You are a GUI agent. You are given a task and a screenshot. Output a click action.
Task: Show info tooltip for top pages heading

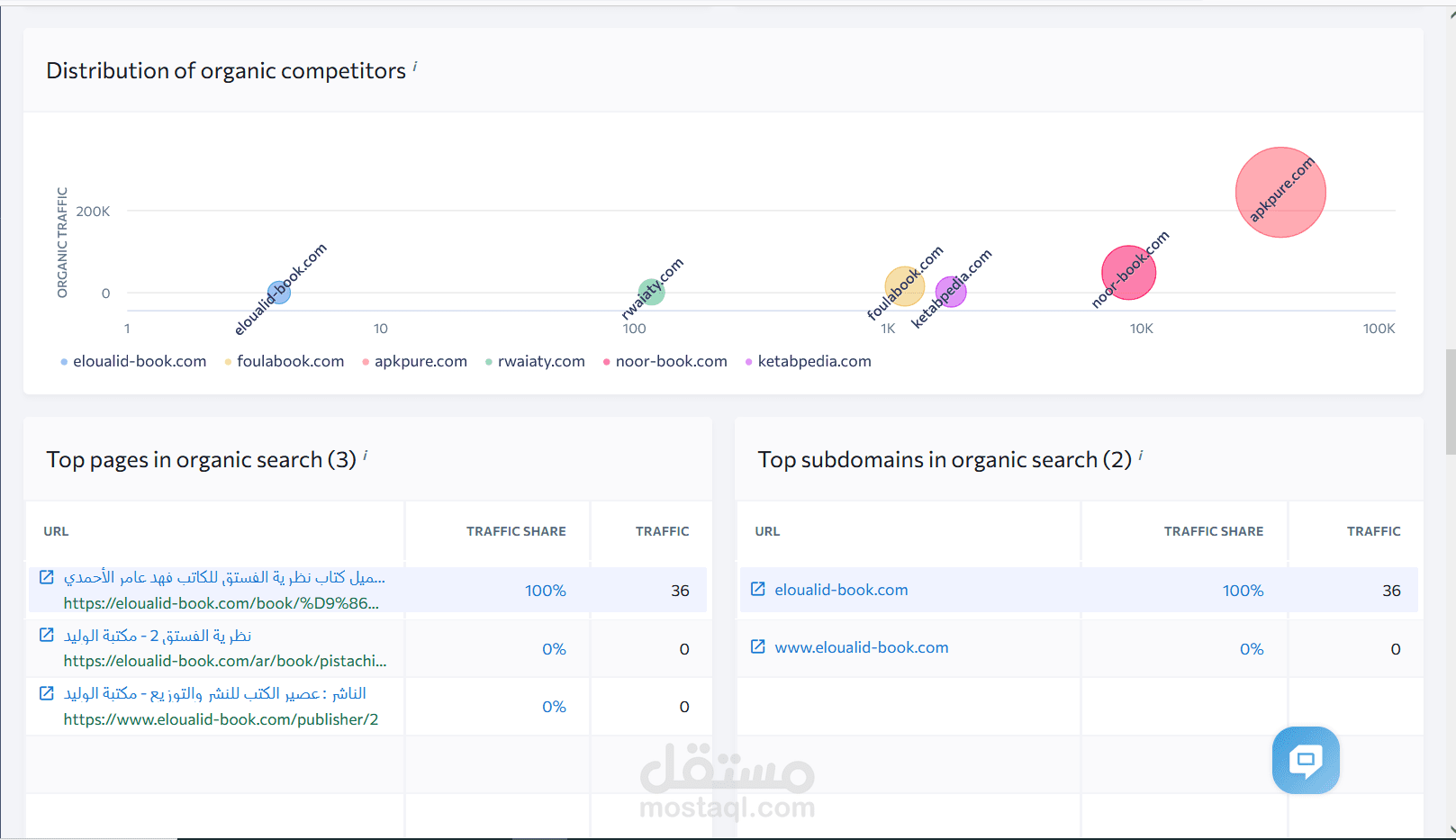tap(366, 455)
